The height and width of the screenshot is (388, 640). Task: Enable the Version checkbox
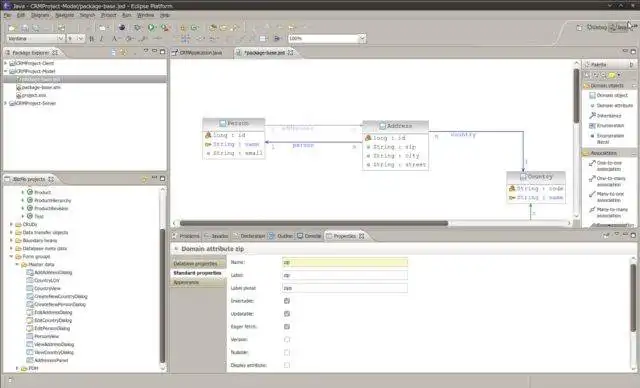[x=287, y=339]
